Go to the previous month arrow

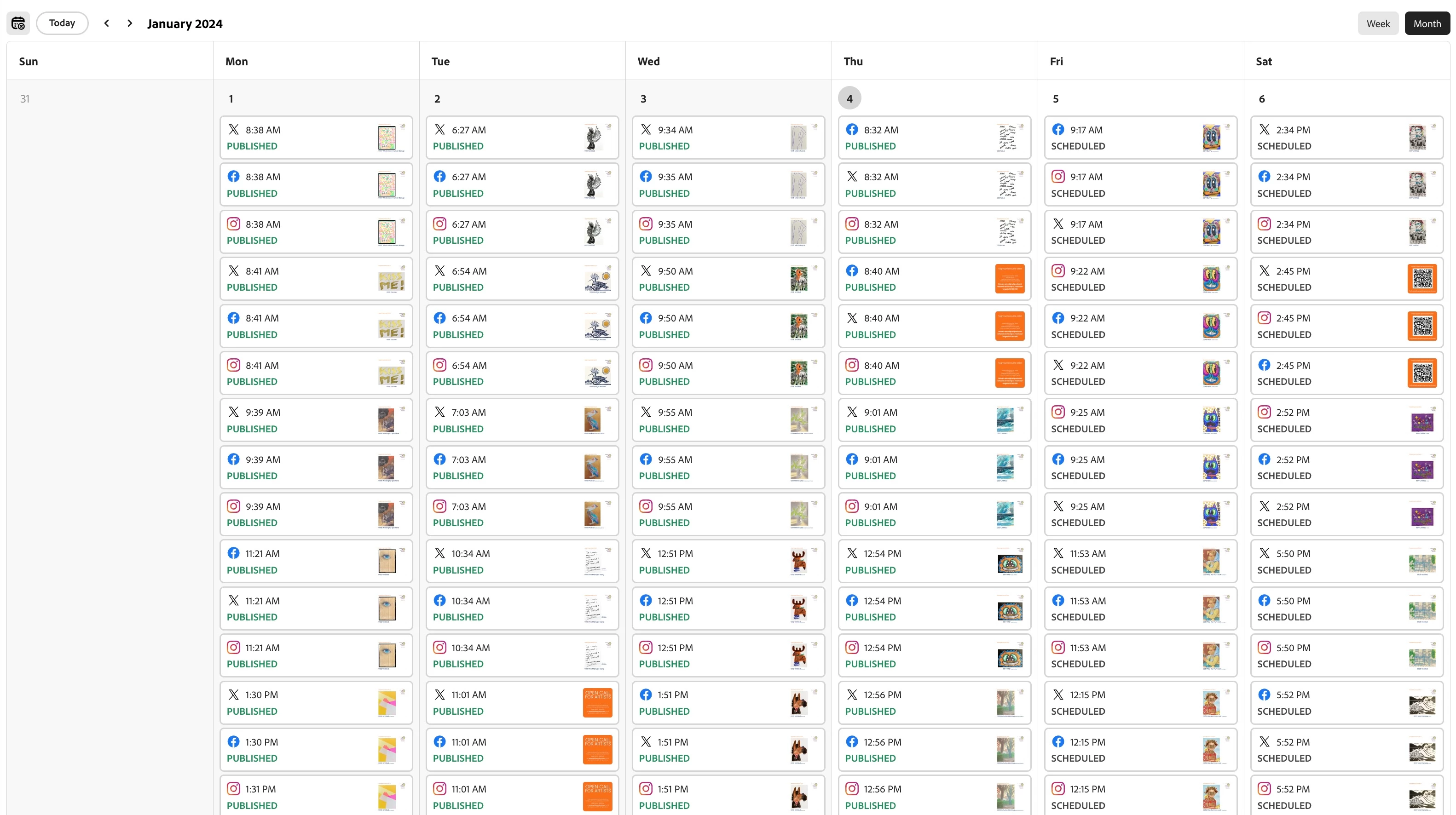coord(106,23)
